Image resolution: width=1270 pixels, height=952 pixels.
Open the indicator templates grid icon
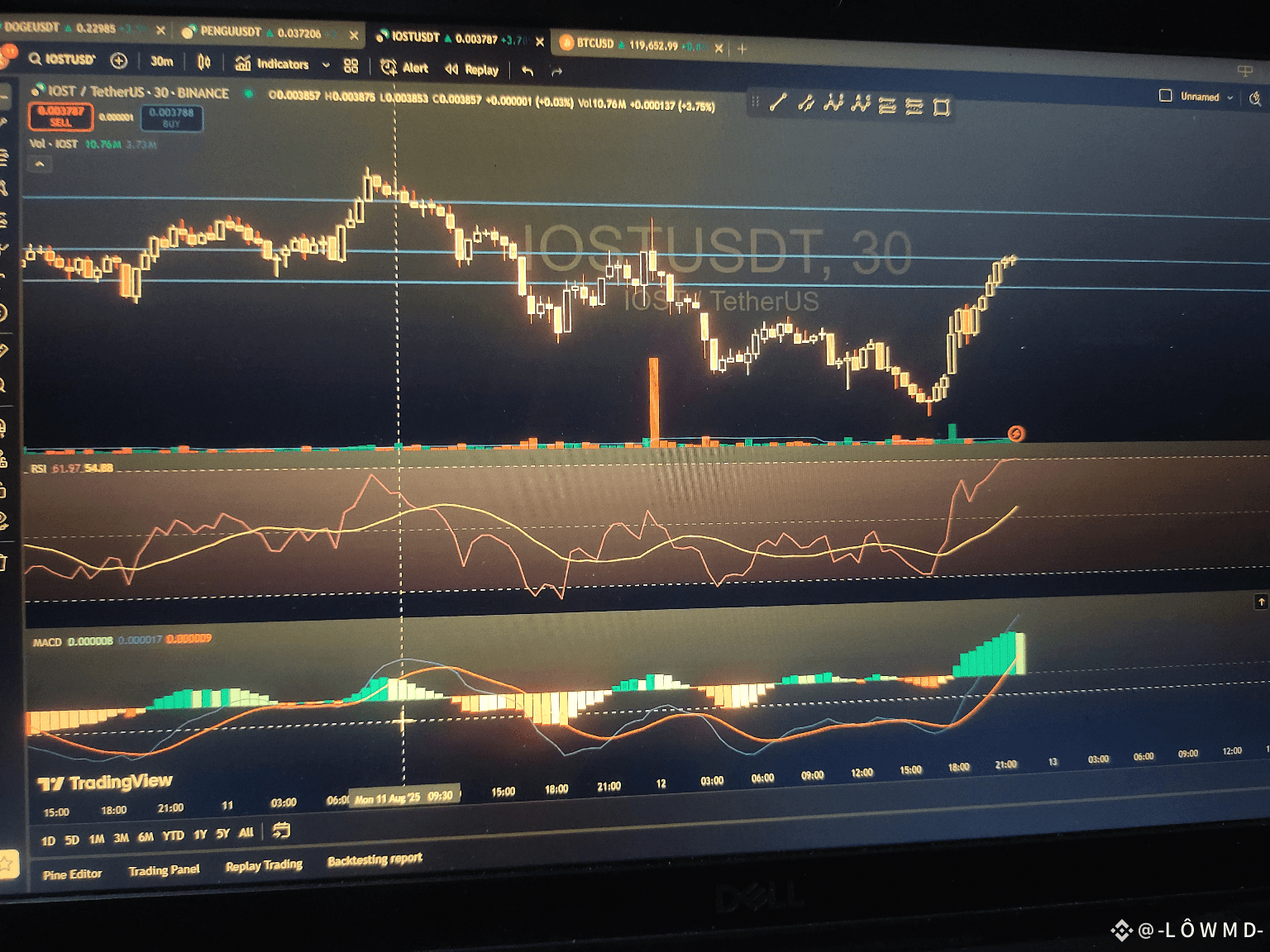351,66
